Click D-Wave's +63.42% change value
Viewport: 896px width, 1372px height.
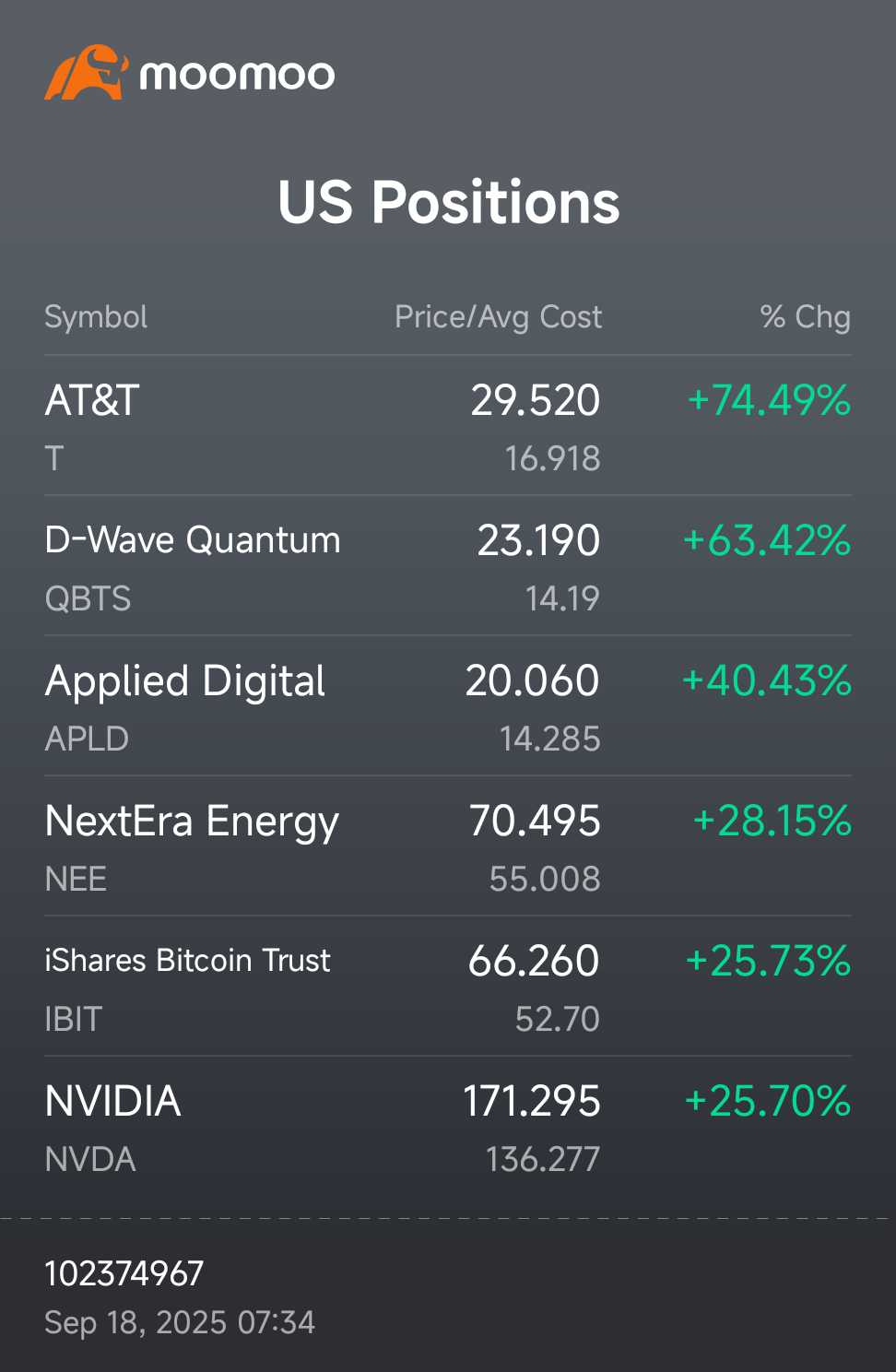(767, 541)
